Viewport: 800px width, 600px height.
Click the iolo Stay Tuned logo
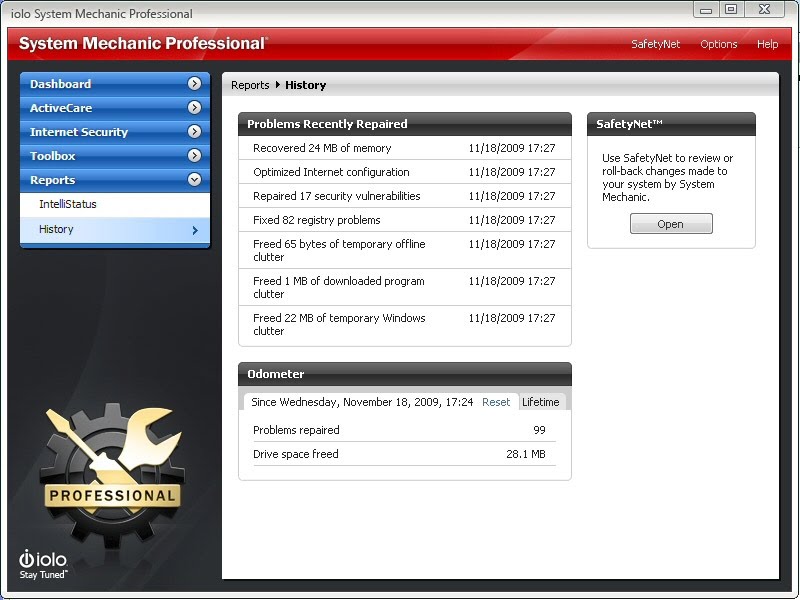(43, 565)
